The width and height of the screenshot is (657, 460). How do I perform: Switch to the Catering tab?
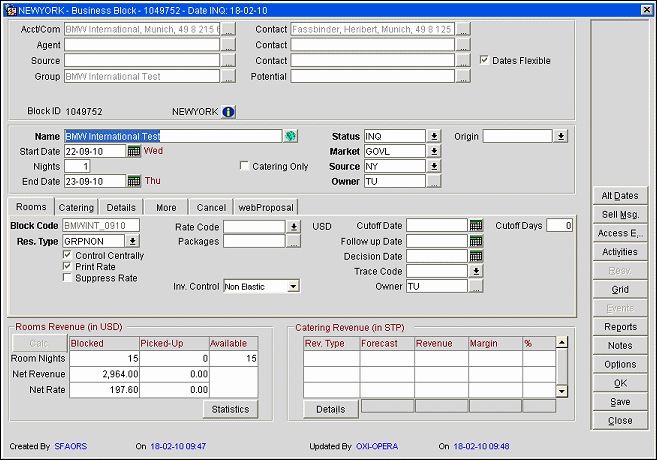[x=76, y=207]
